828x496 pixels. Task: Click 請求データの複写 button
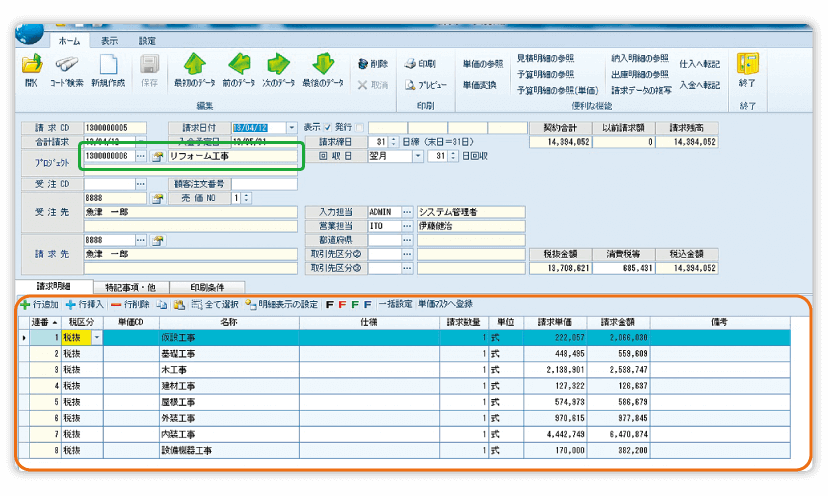coord(641,90)
